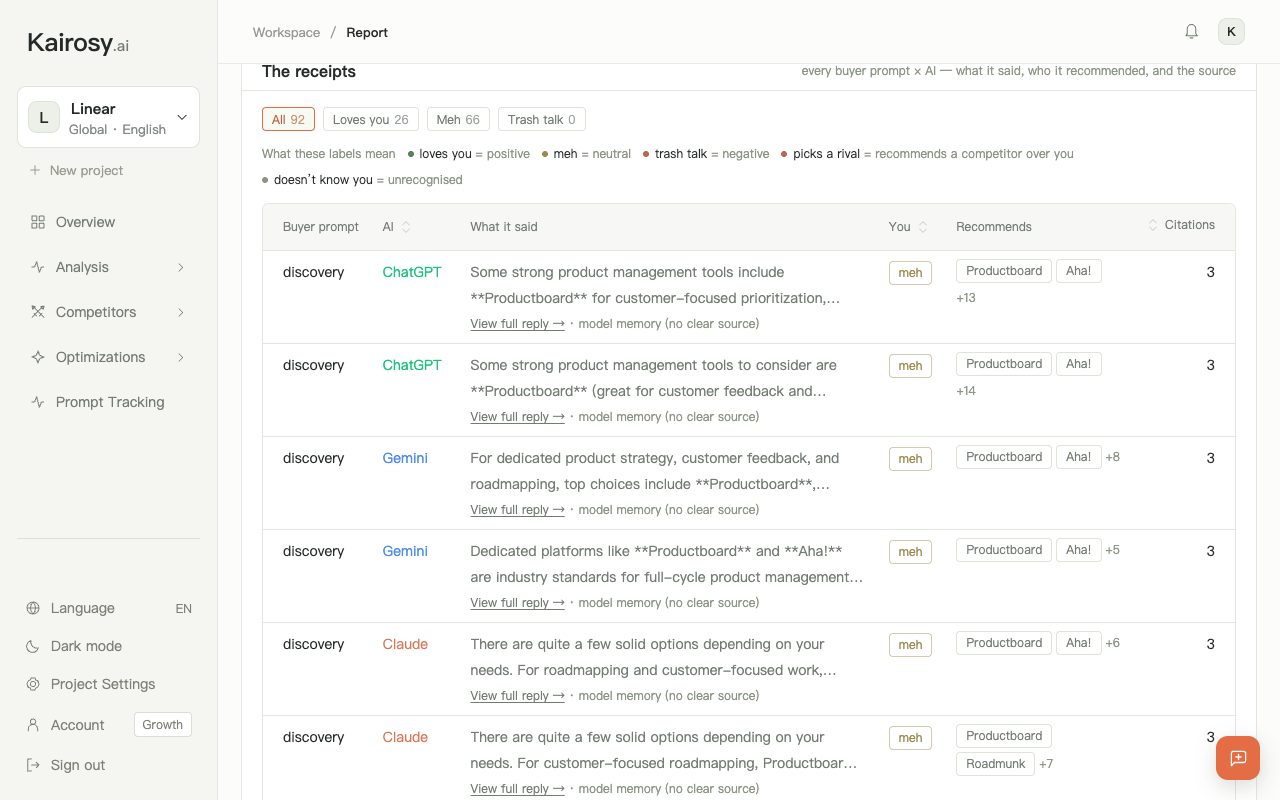Open the Linear project switcher

(108, 117)
